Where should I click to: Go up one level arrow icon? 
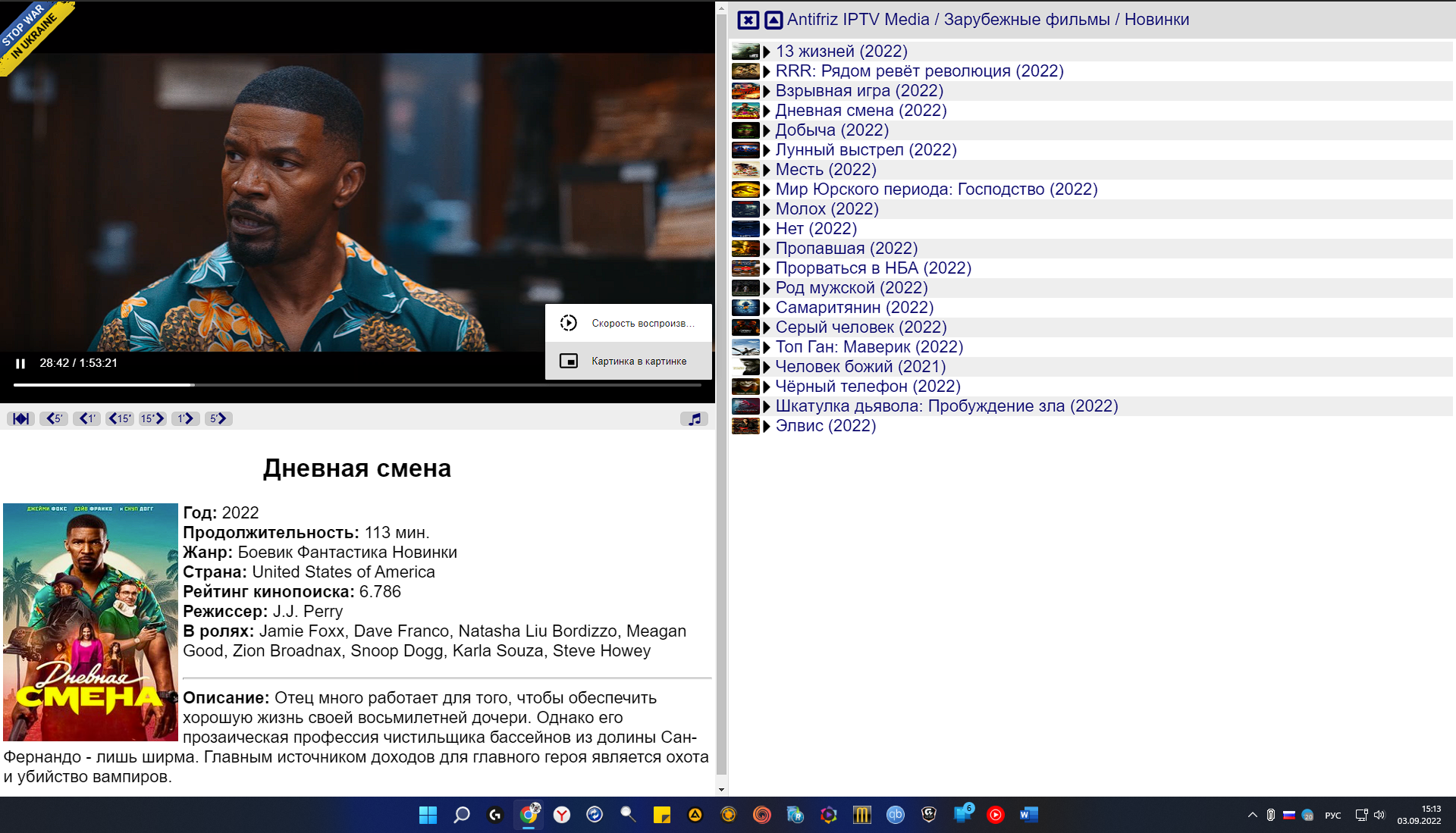[773, 20]
